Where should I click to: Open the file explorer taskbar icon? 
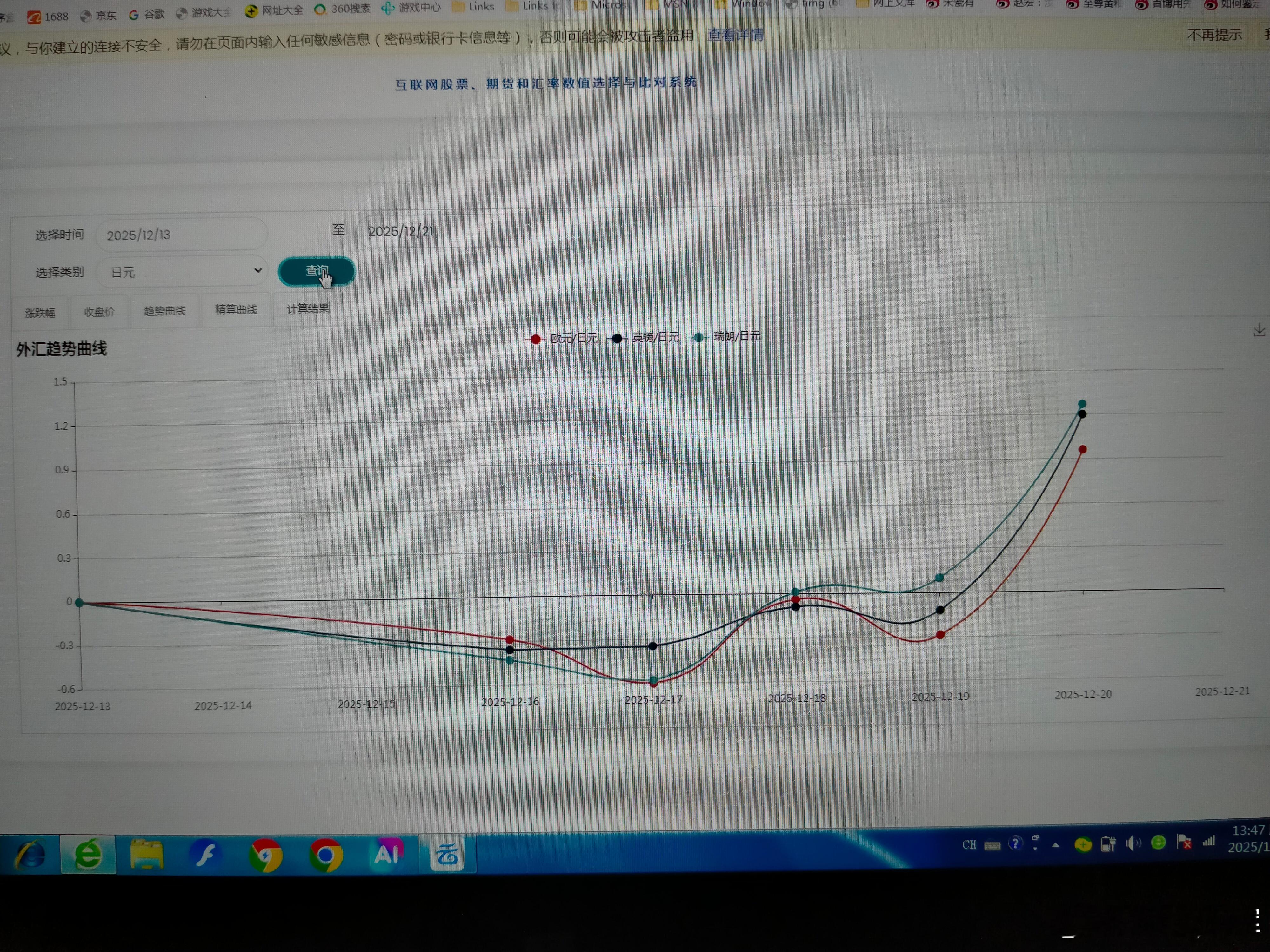147,855
